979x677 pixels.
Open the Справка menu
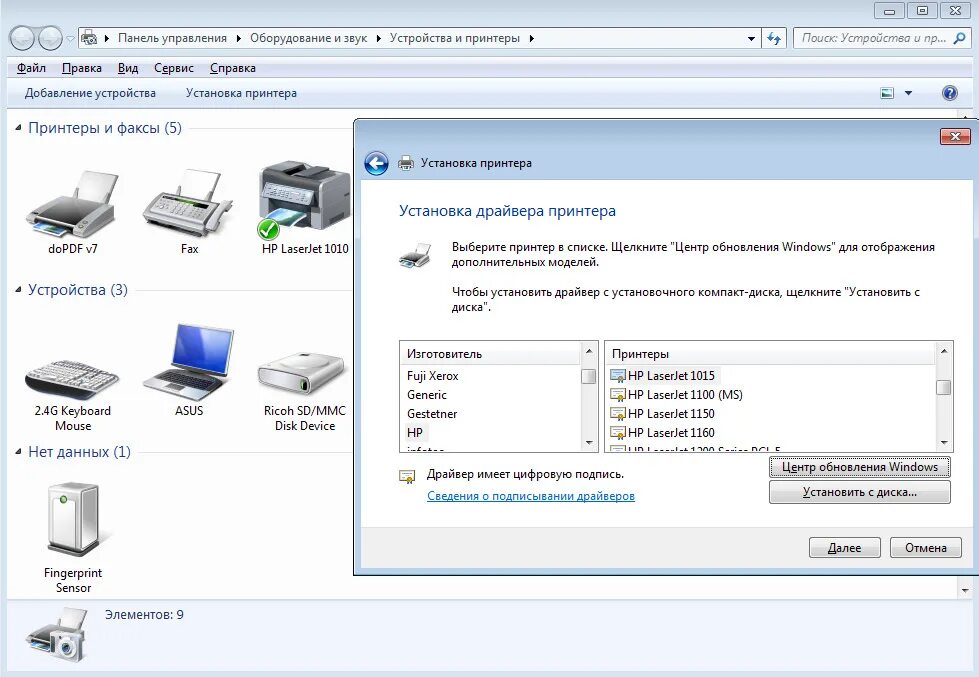(233, 68)
